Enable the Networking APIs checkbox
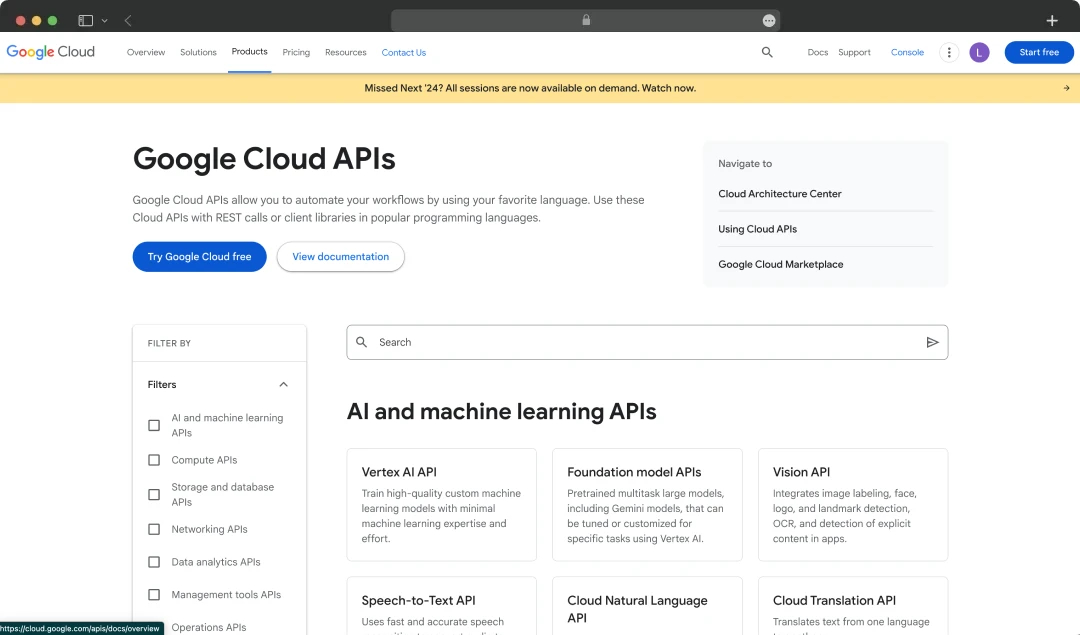The height and width of the screenshot is (635, 1080). [x=154, y=529]
